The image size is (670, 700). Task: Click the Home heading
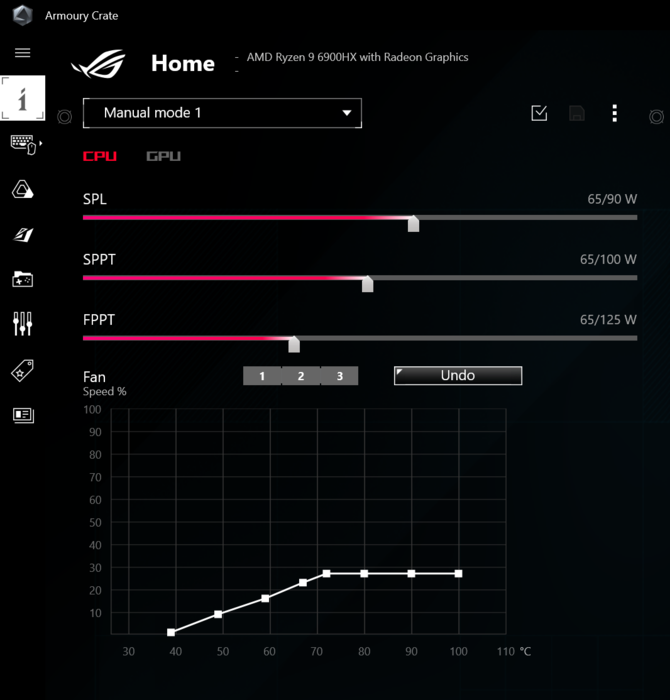coord(183,63)
